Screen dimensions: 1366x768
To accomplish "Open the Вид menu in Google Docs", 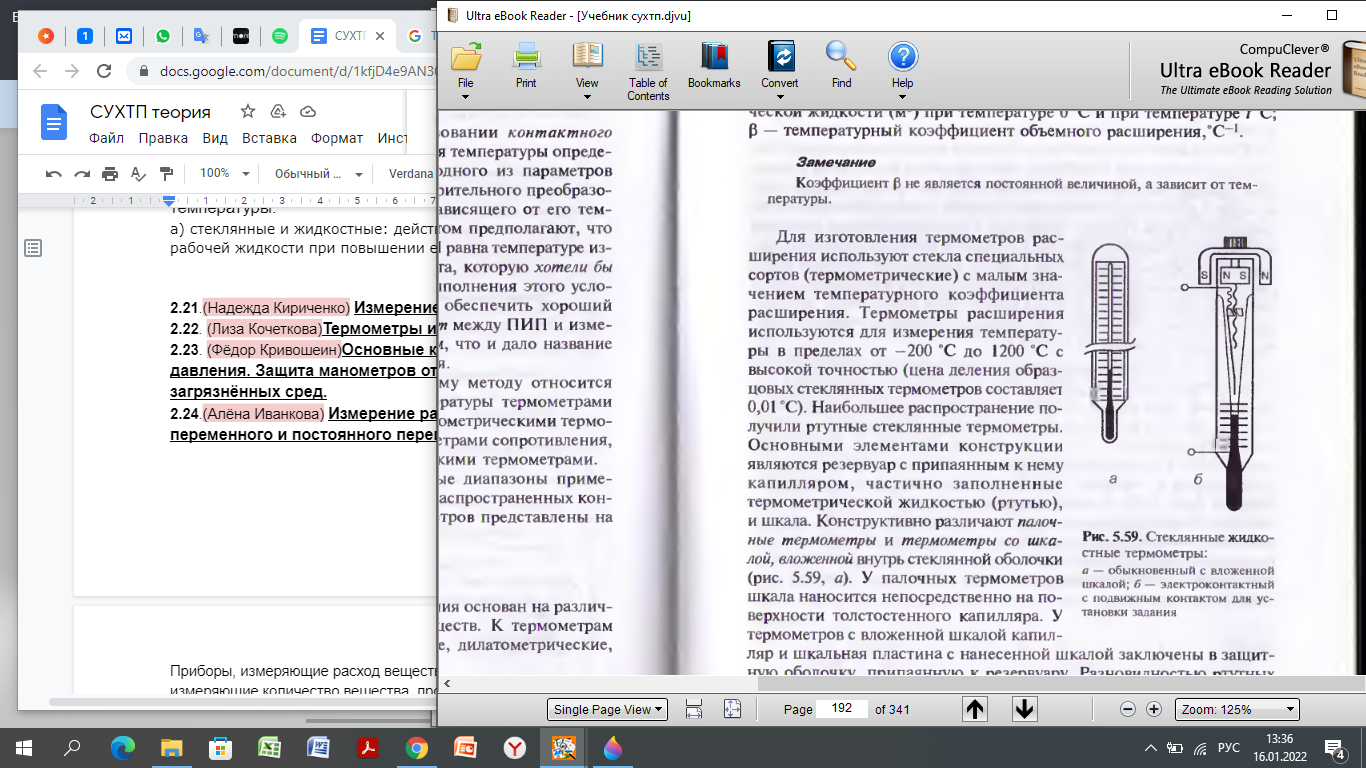I will pyautogui.click(x=215, y=138).
